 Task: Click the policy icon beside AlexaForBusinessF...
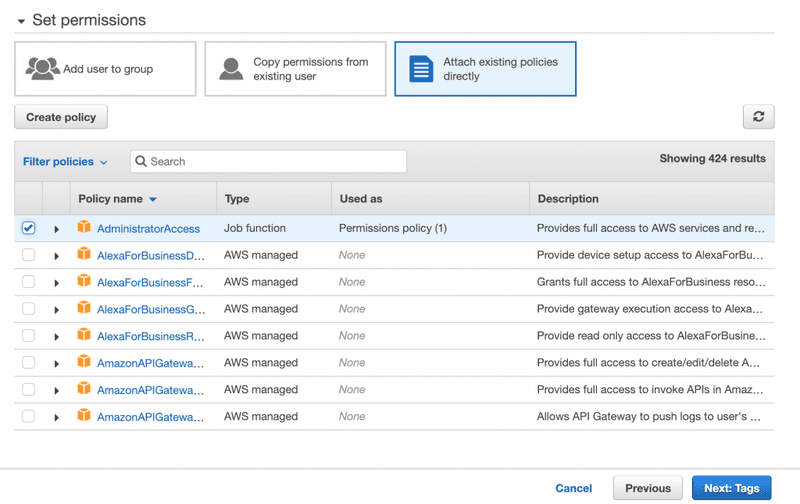84,281
